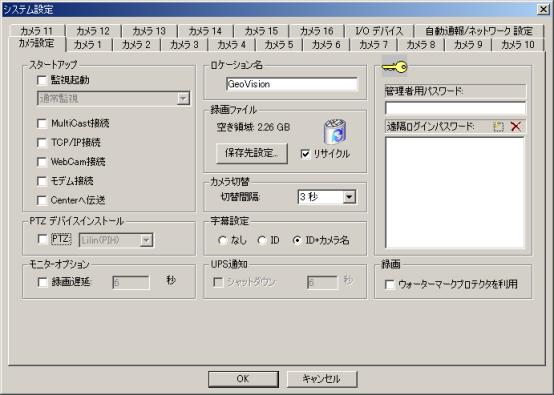Switch to the カメラ 1 tab
Viewport: 554px width, 395px height.
pos(88,45)
